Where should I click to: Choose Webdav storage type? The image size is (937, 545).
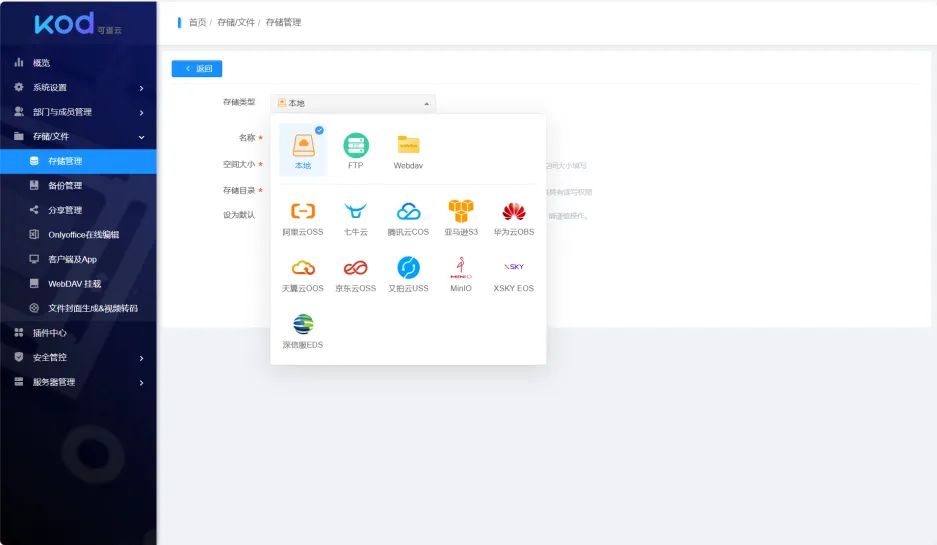[x=408, y=151]
